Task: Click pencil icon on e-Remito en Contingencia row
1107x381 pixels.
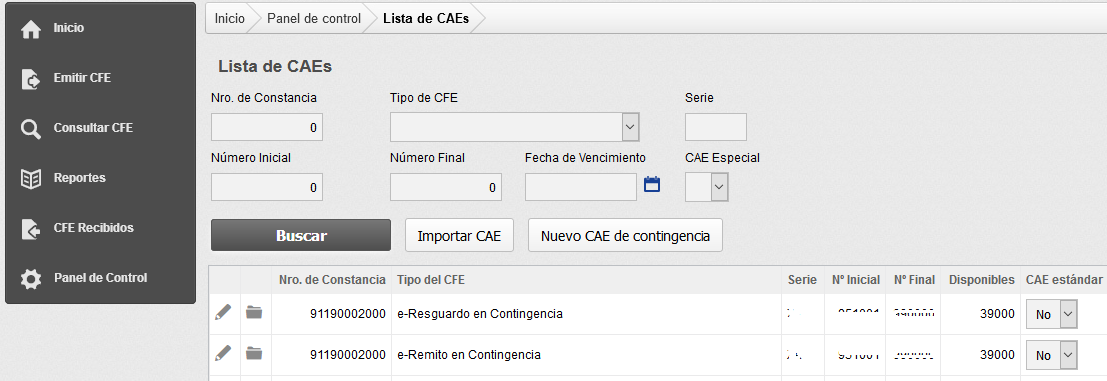Action: click(222, 353)
